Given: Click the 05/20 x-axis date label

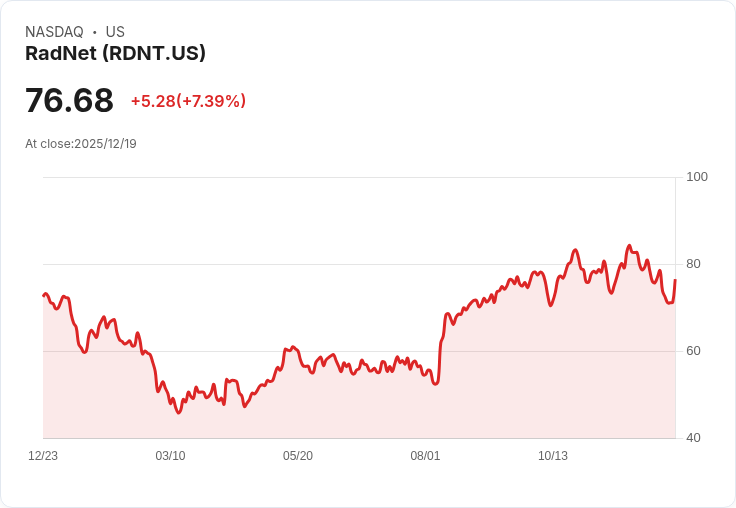Looking at the screenshot, I should [298, 456].
